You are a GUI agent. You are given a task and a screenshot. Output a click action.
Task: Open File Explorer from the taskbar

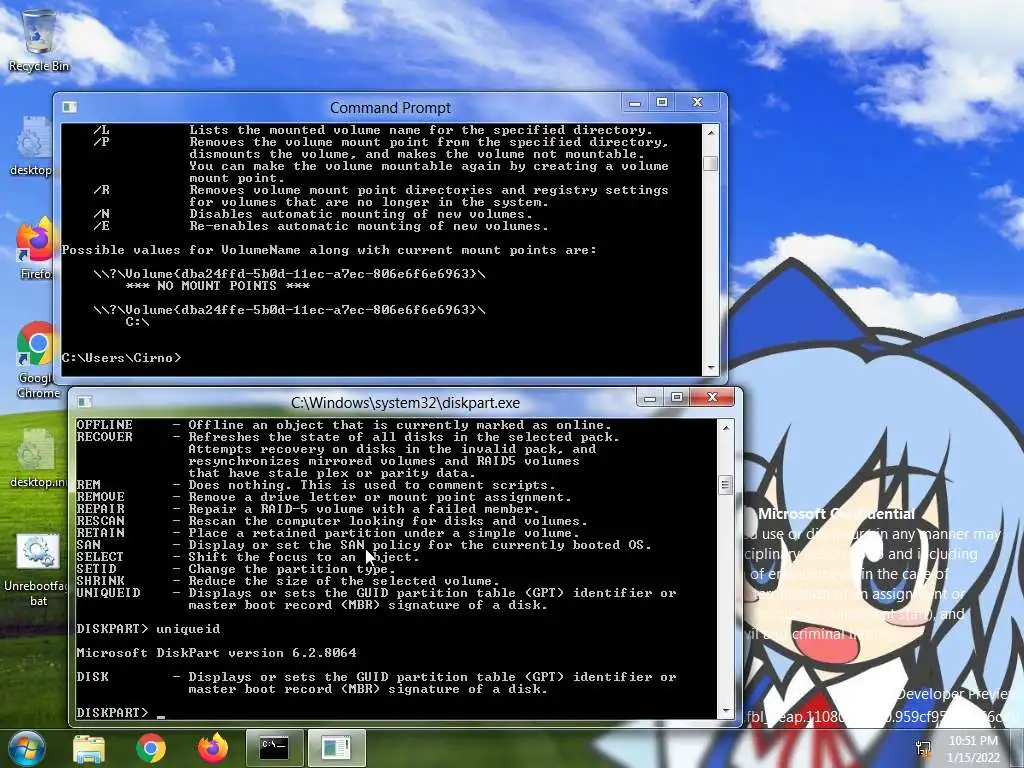[x=89, y=748]
